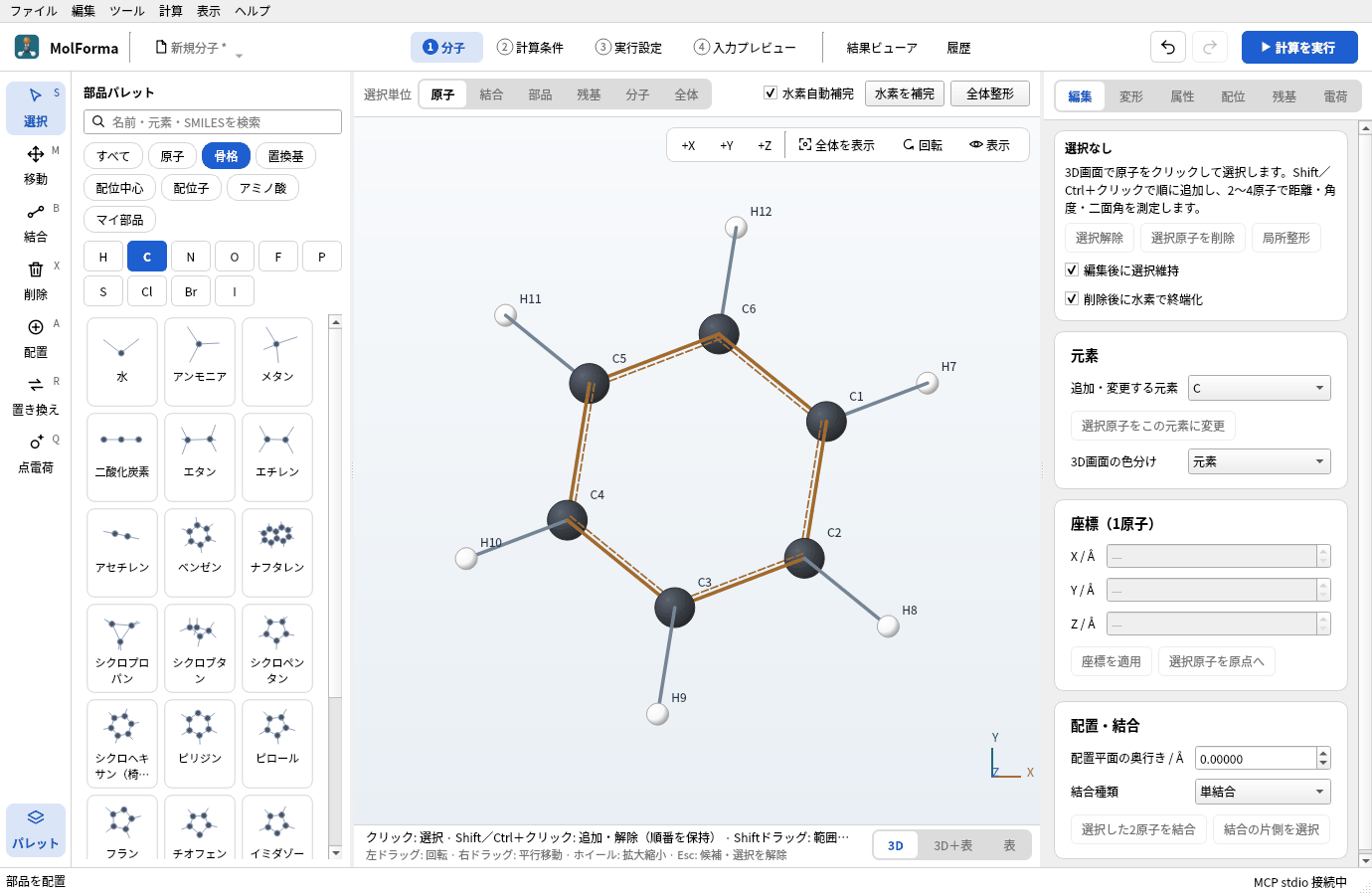
Task: Activate the 移動 move tool
Action: [x=36, y=165]
